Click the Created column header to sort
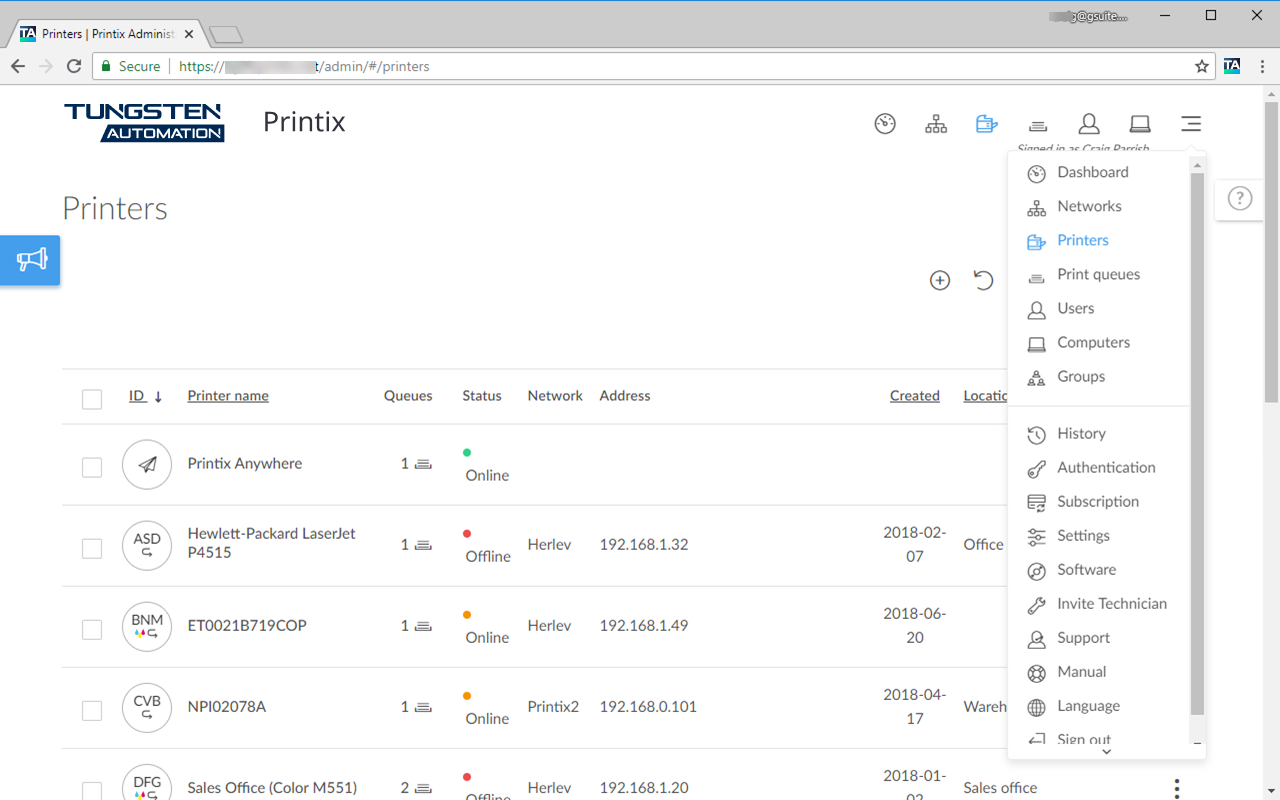Viewport: 1280px width, 800px height. click(914, 395)
